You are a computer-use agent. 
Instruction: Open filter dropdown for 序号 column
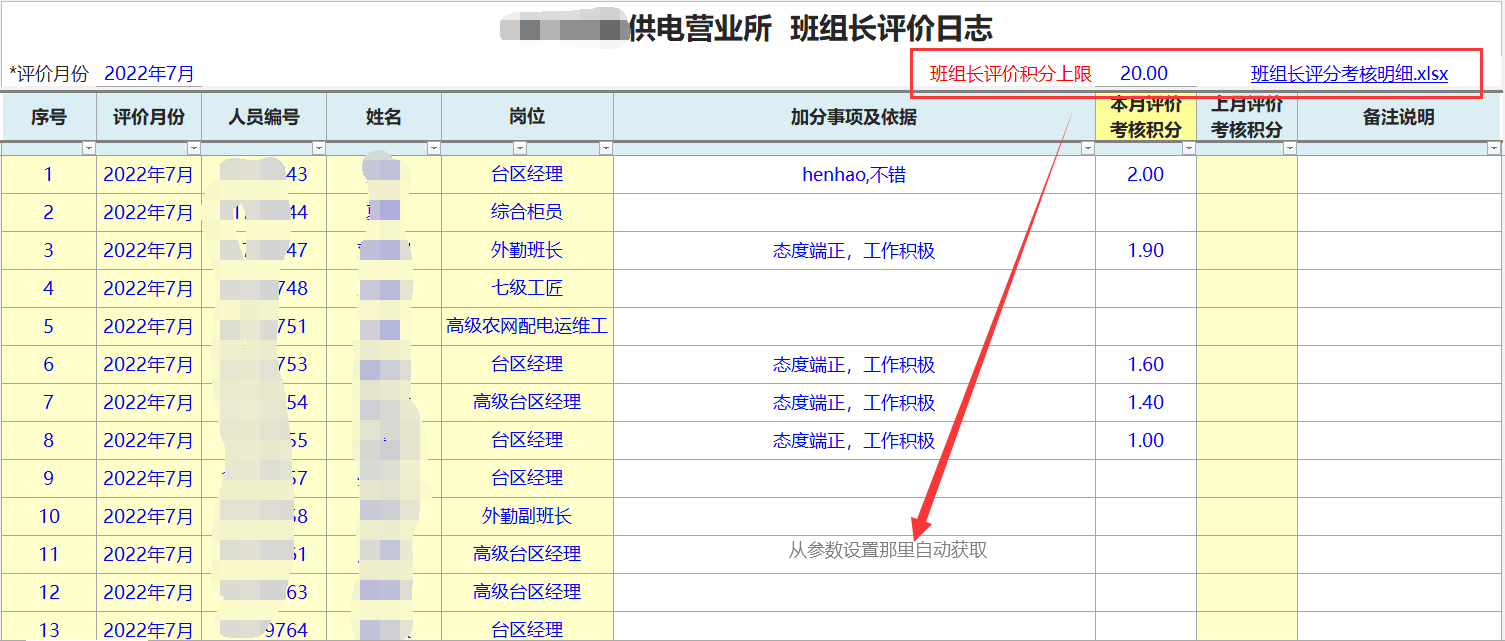tap(89, 148)
